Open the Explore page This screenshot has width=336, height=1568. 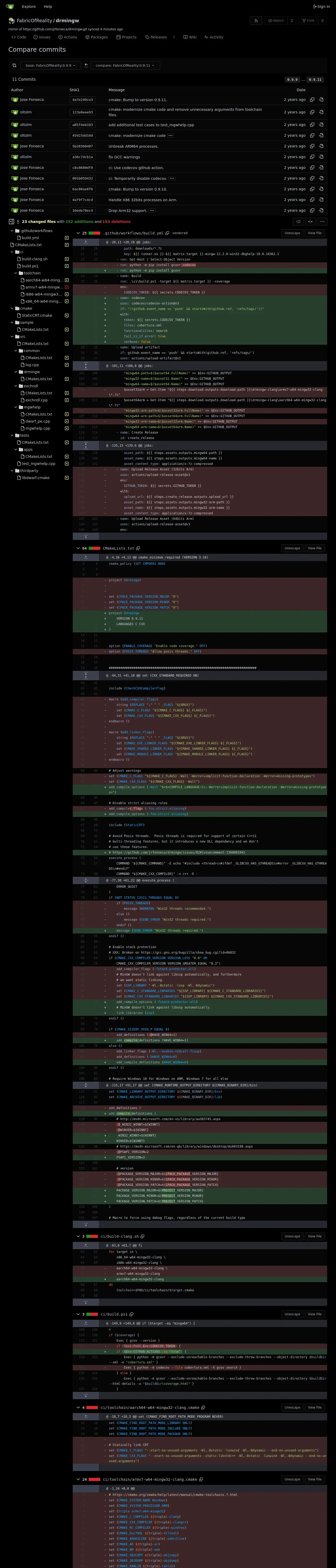coord(29,7)
